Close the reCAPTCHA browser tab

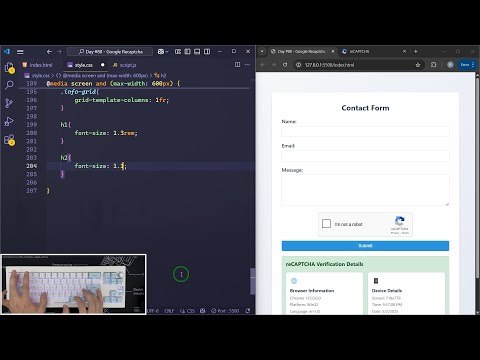(x=404, y=51)
